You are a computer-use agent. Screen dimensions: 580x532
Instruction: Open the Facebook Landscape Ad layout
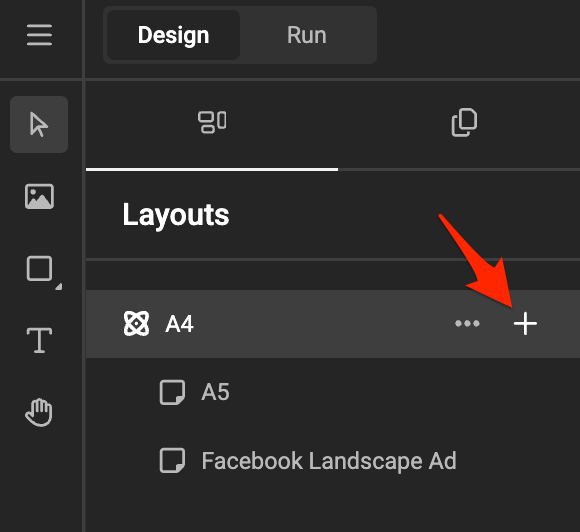pyautogui.click(x=329, y=461)
